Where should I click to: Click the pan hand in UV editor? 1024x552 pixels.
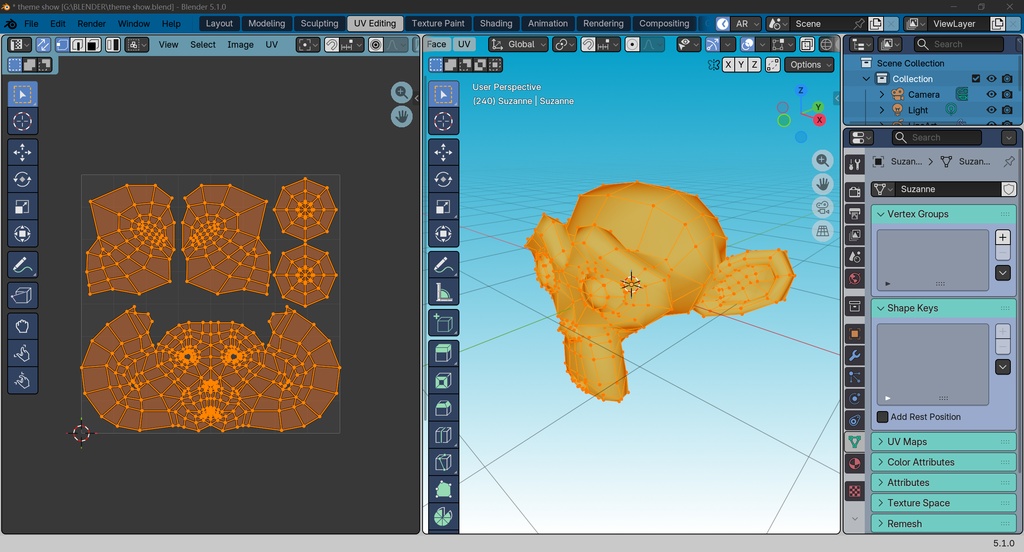tap(402, 117)
